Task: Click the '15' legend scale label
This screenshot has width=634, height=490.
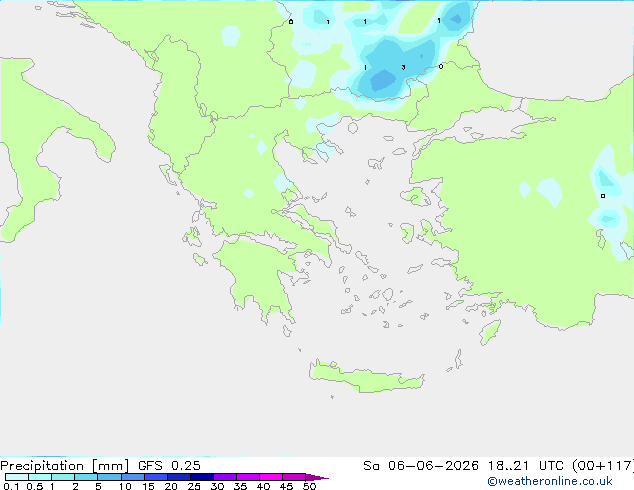Action: pos(148,486)
